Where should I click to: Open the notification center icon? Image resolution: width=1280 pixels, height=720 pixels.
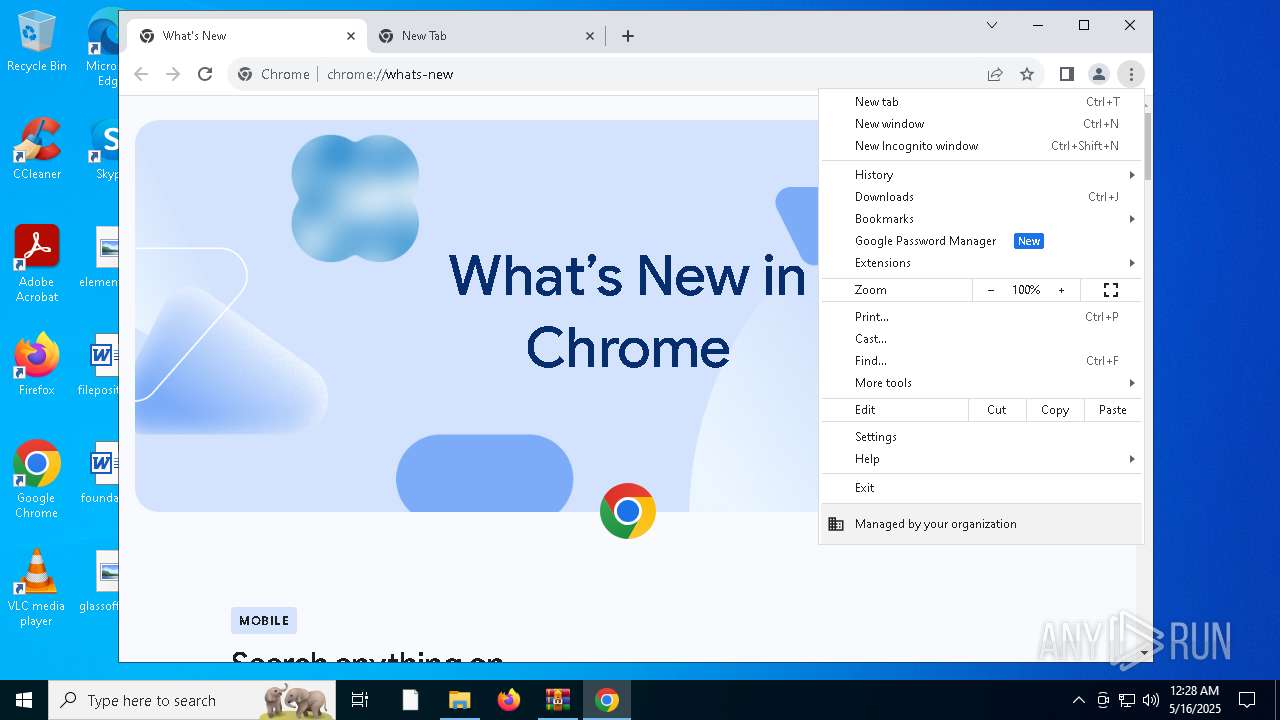(1247, 700)
